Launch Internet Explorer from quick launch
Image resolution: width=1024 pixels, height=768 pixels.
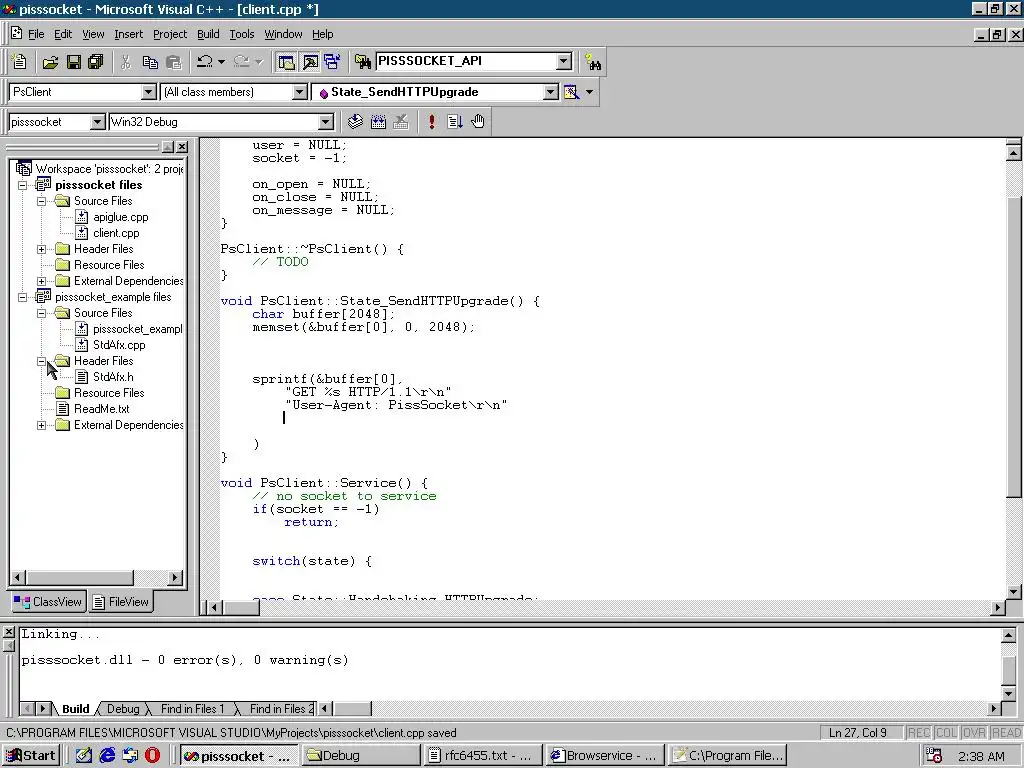(x=107, y=756)
